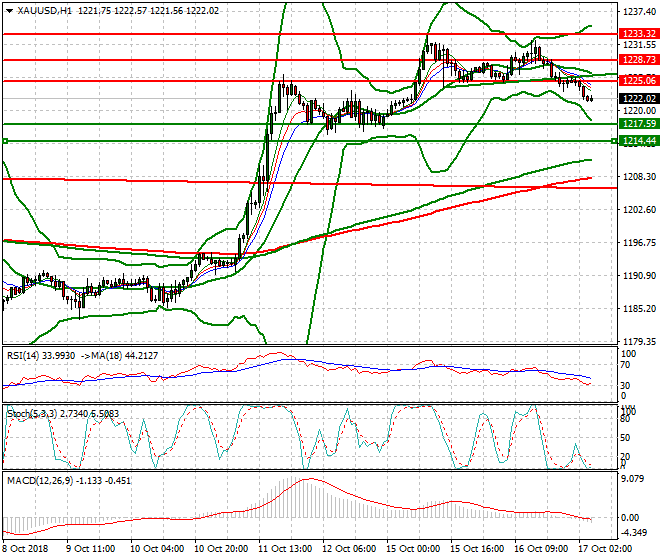Select the 1228.73 resistance price label
660x560 pixels.
pos(639,60)
